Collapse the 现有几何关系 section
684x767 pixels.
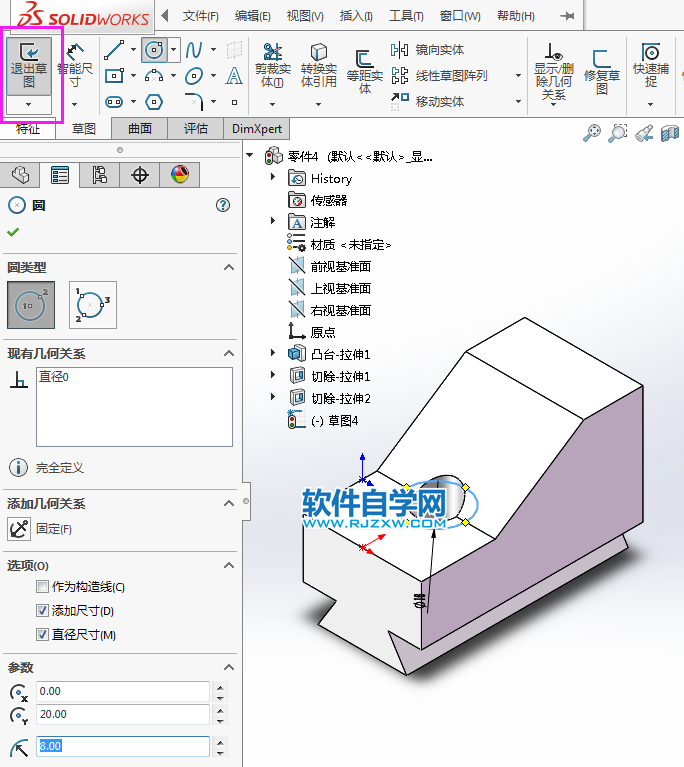pos(228,353)
